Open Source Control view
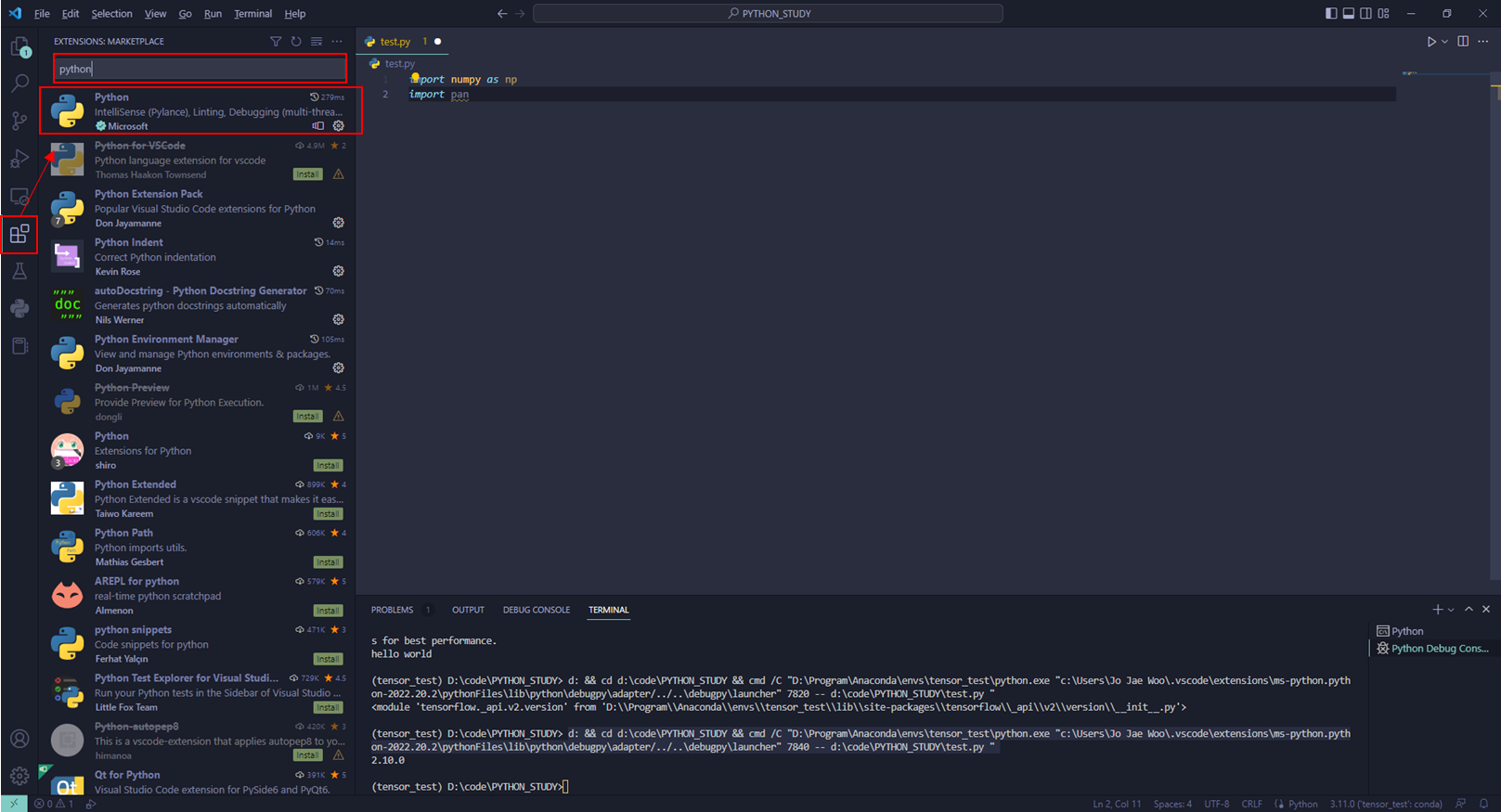 coord(19,121)
